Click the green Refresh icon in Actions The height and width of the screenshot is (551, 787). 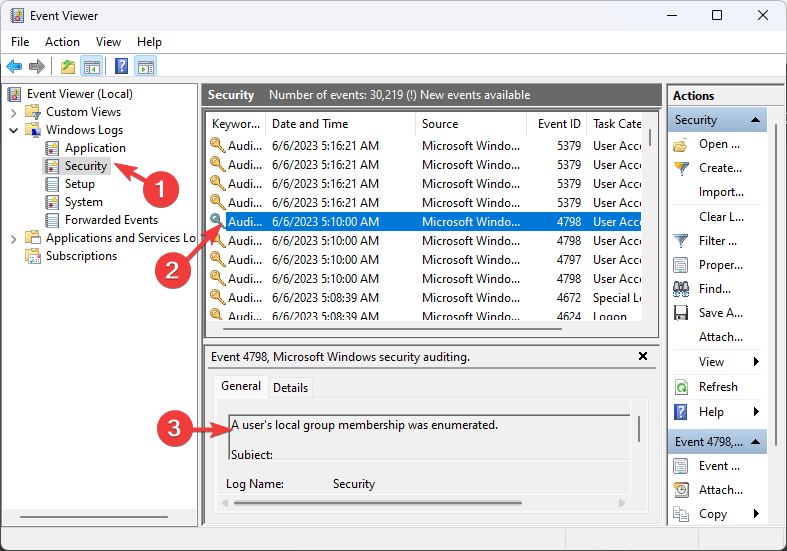click(x=681, y=387)
